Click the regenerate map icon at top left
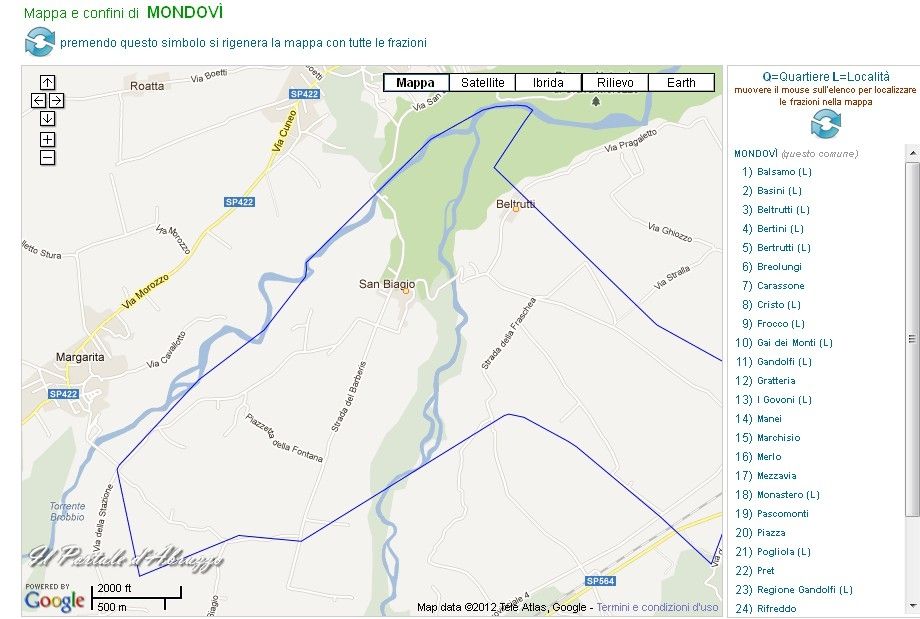 [x=39, y=42]
